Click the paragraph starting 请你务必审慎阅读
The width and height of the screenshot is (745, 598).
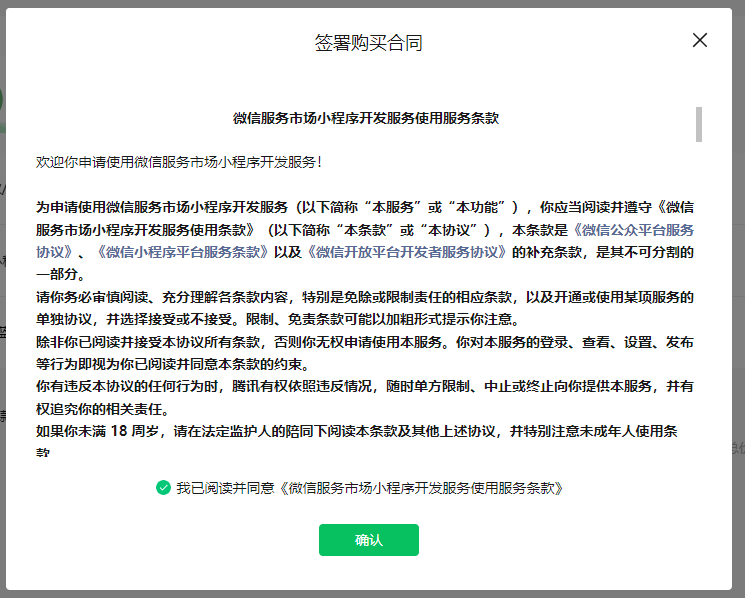(365, 308)
